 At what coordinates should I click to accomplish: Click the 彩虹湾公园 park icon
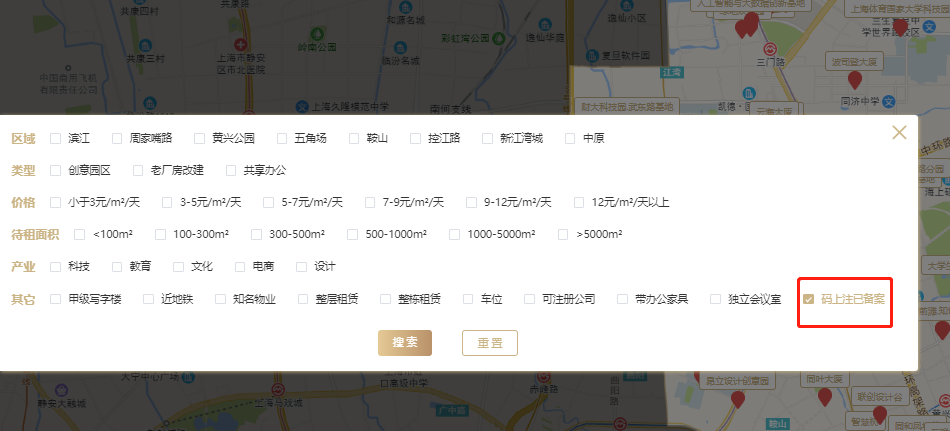[x=499, y=38]
